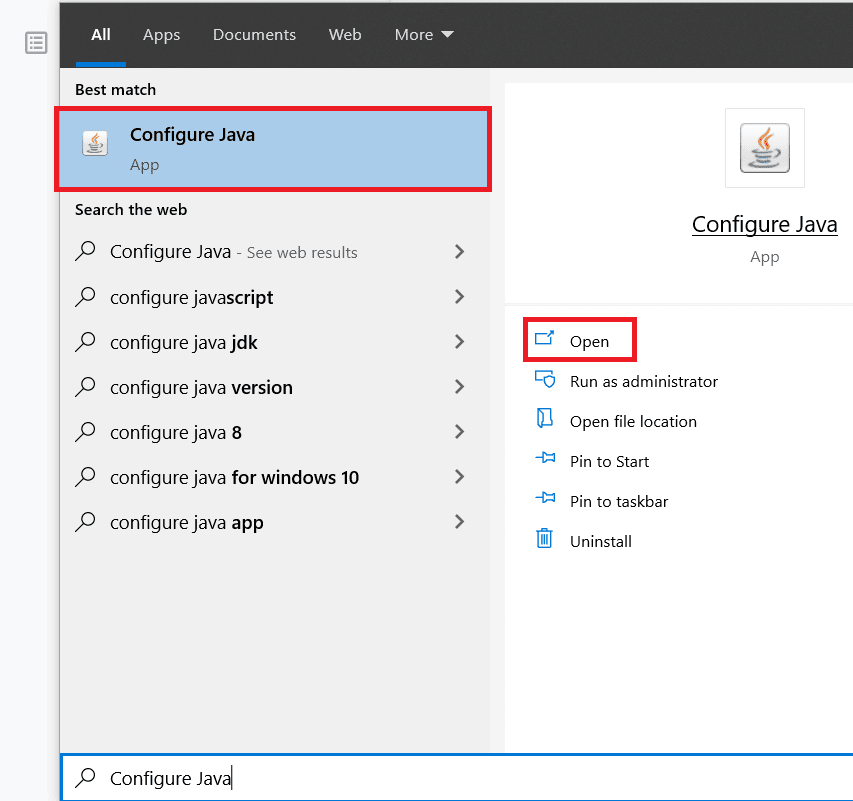Click the Java icon beside Best match result
The image size is (853, 801).
pyautogui.click(x=95, y=142)
